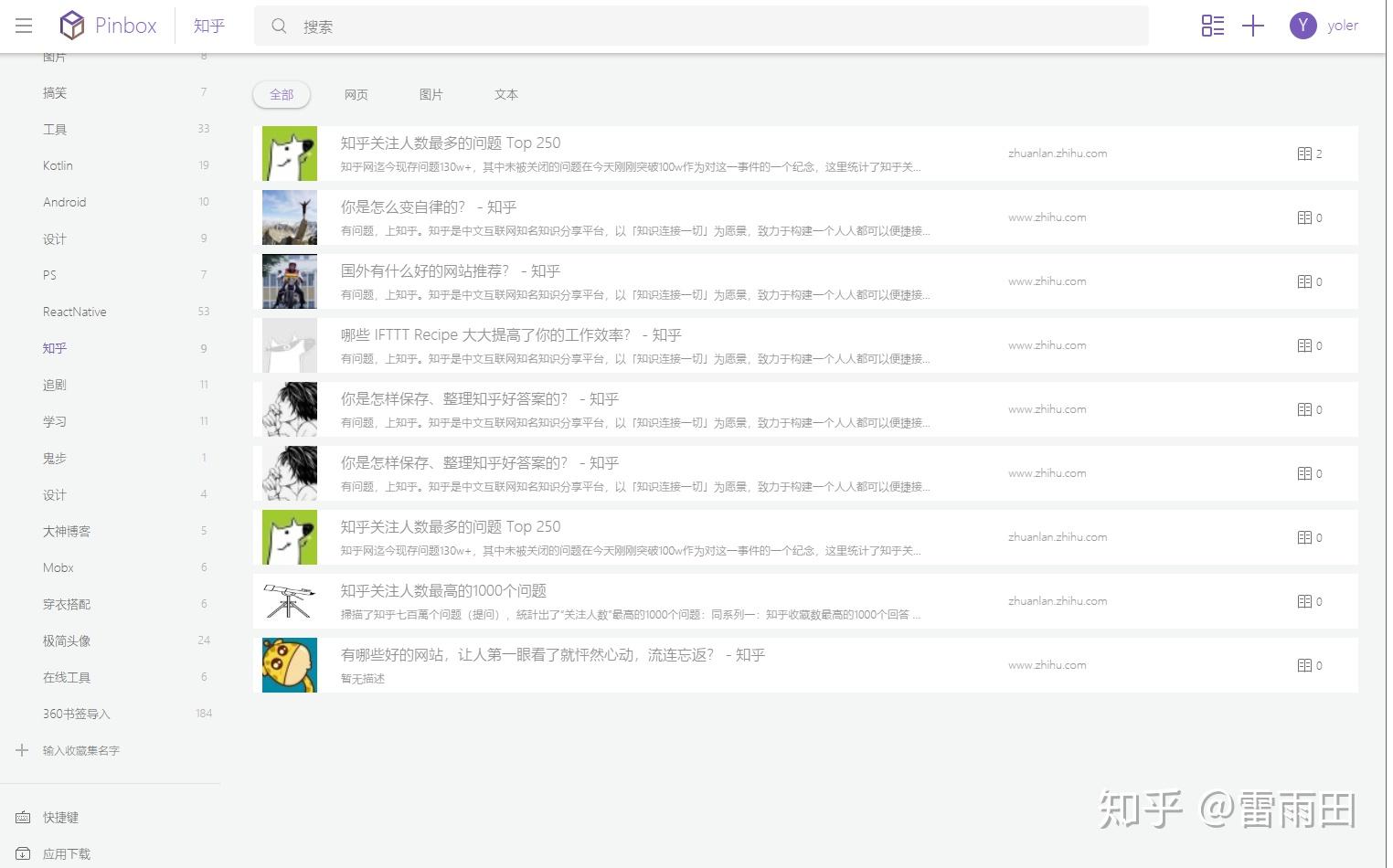Click the plus add bookmark icon
The height and width of the screenshot is (868, 1393).
[x=1253, y=26]
